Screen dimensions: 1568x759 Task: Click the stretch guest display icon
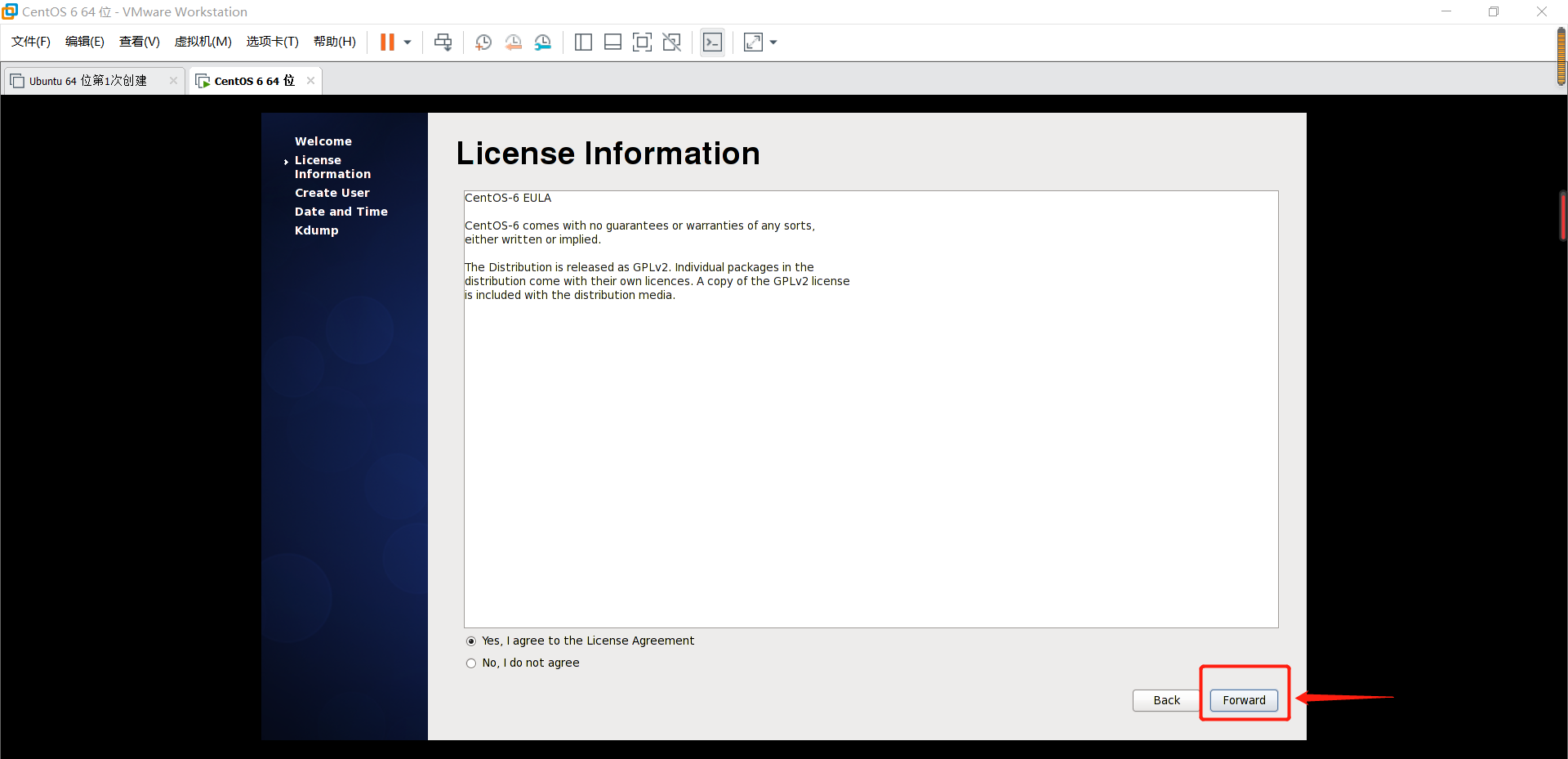tap(753, 42)
